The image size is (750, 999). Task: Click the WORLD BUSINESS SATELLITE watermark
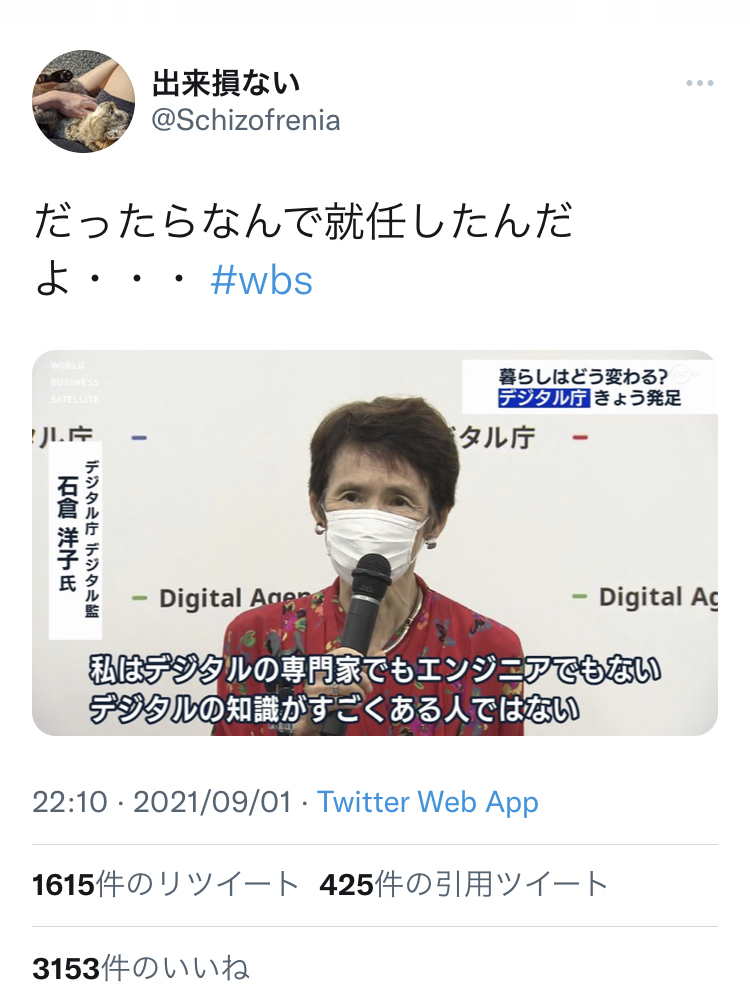click(x=75, y=382)
